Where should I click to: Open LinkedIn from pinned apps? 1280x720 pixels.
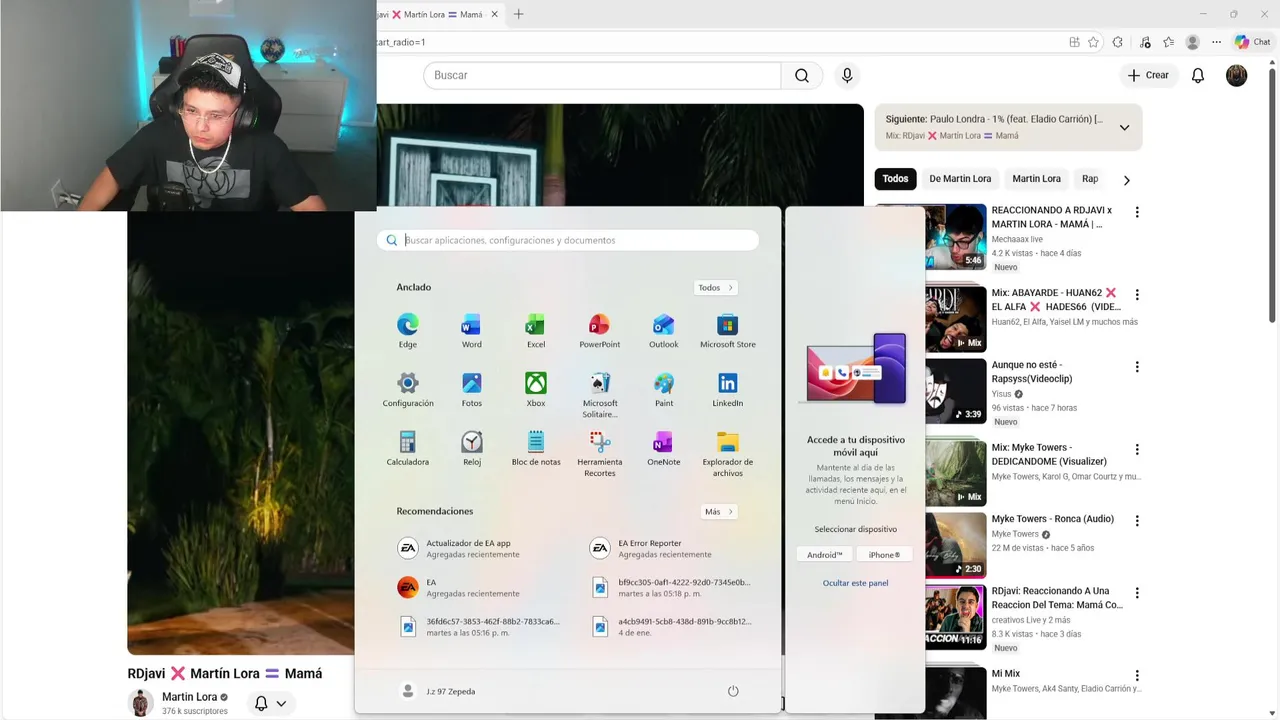click(728, 390)
